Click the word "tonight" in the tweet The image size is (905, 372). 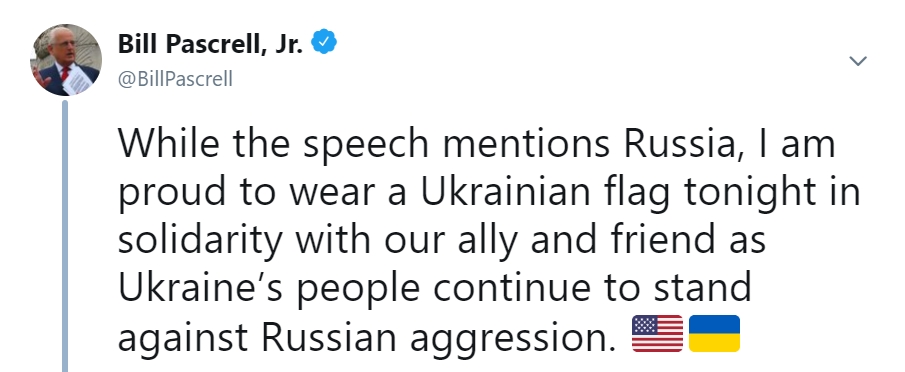click(750, 193)
